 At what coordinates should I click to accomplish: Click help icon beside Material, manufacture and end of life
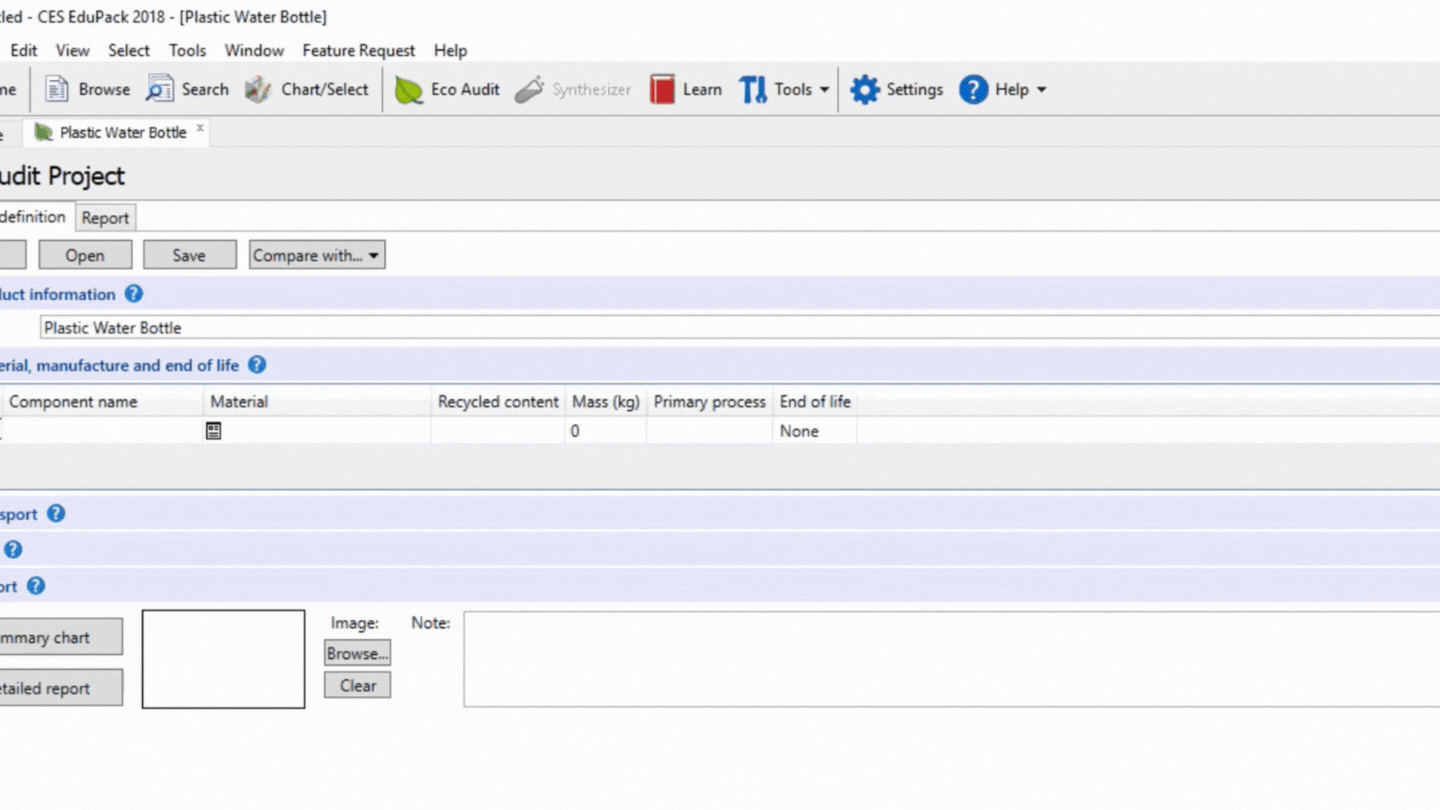point(257,365)
